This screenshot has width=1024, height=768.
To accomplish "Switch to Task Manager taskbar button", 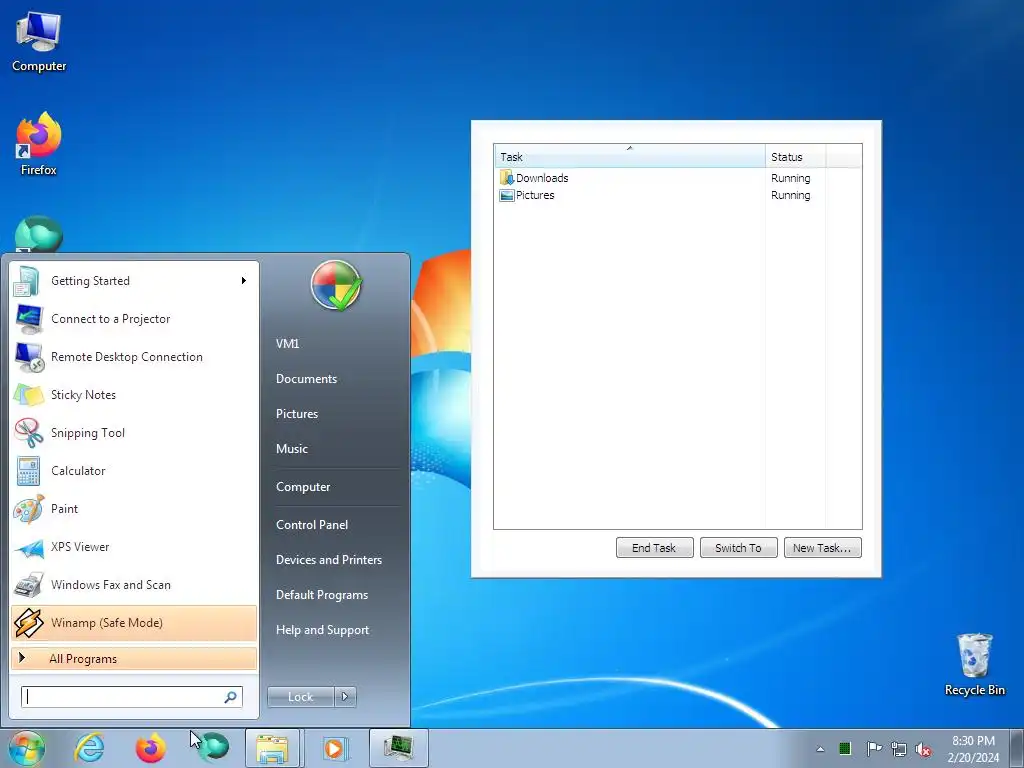I will click(x=399, y=748).
